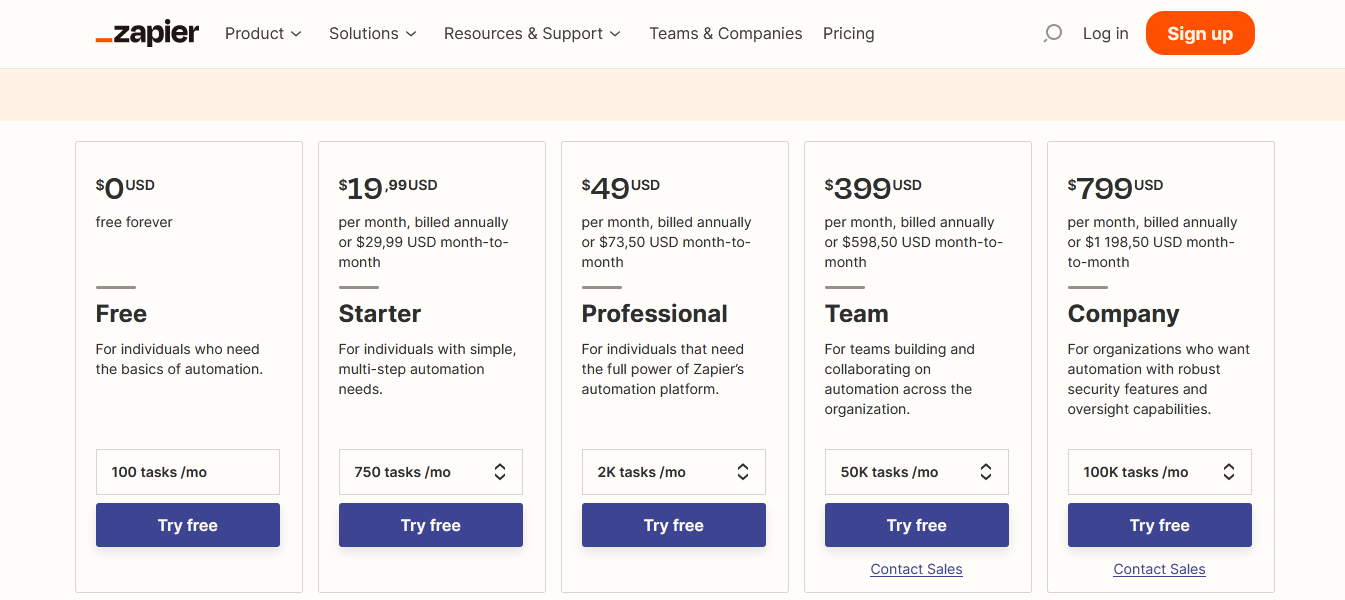Open the 100K tasks /mo dropdown
This screenshot has width=1345, height=600.
1160,472
